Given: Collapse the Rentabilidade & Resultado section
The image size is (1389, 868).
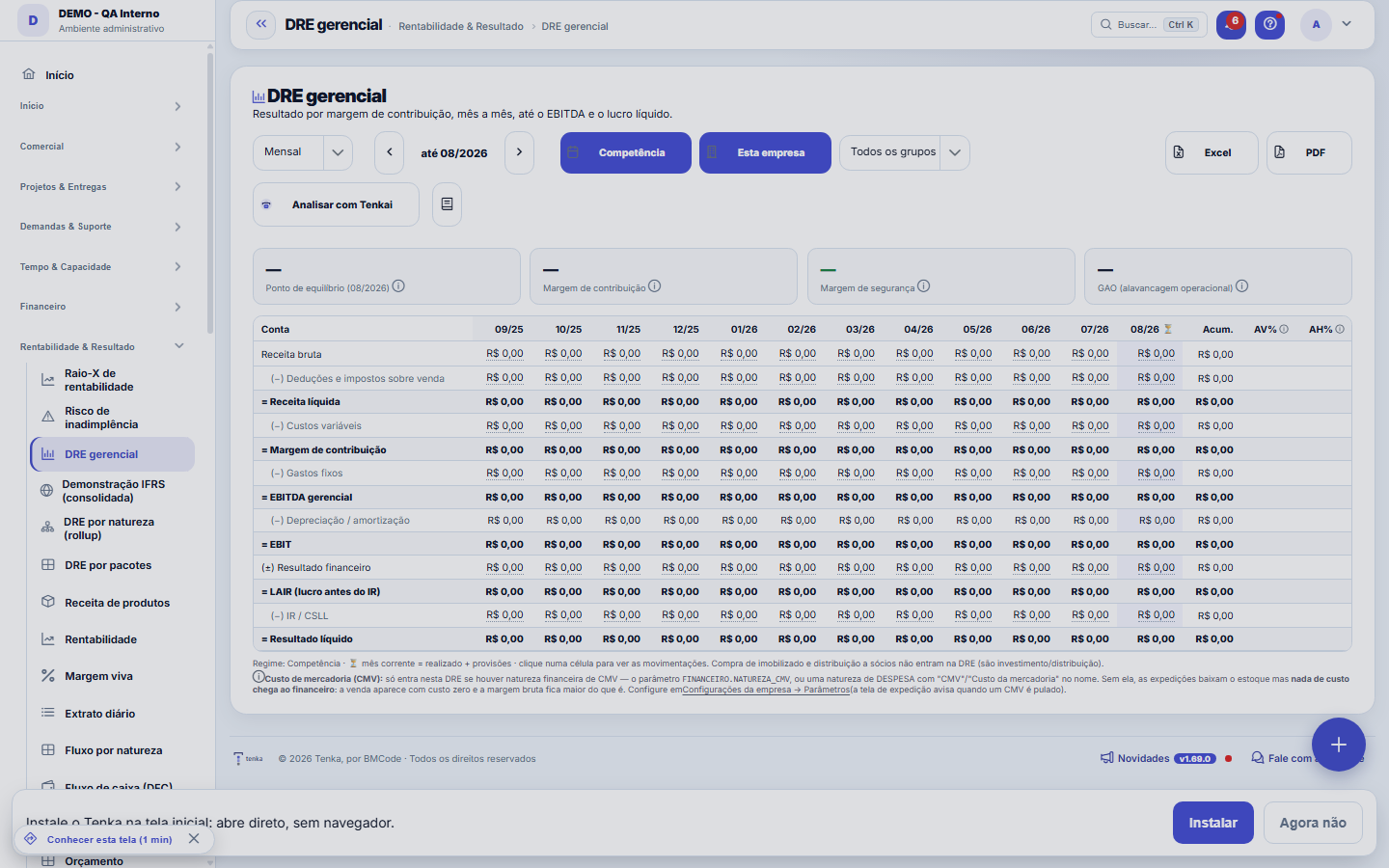Looking at the screenshot, I should 101,347.
